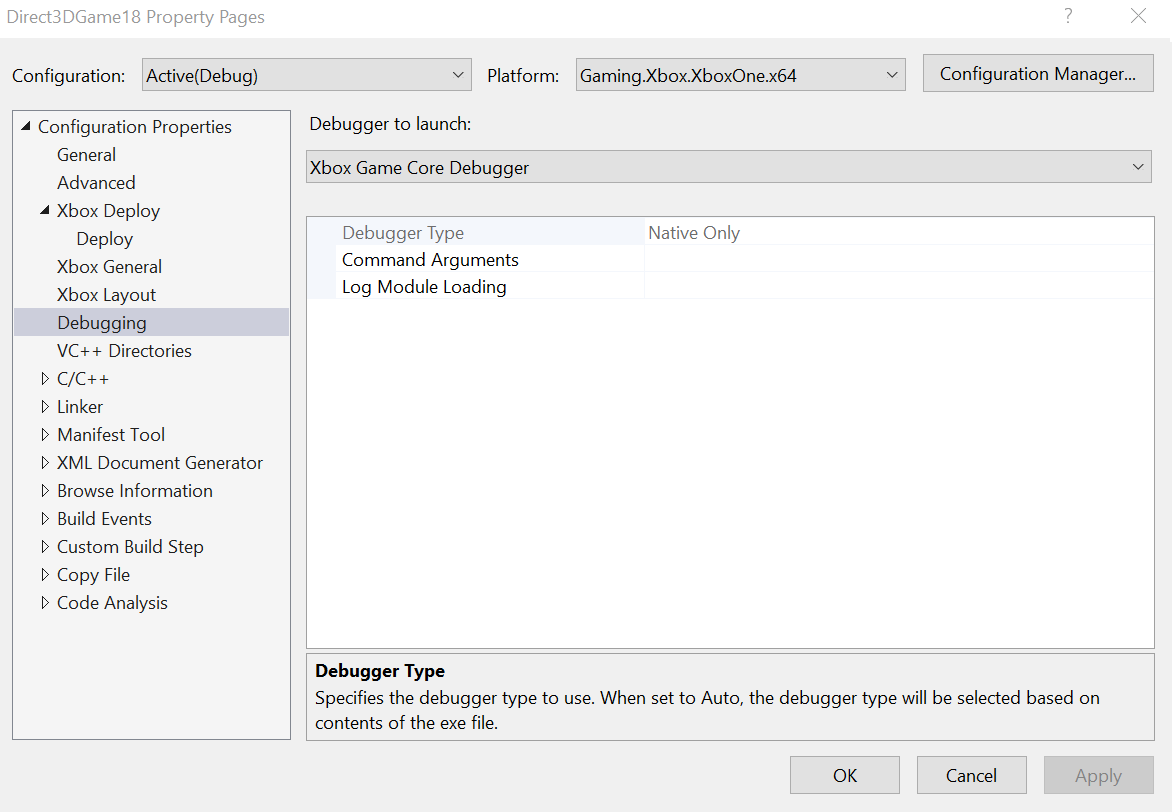Click the Apply button
Viewport: 1172px width, 812px height.
(1098, 775)
